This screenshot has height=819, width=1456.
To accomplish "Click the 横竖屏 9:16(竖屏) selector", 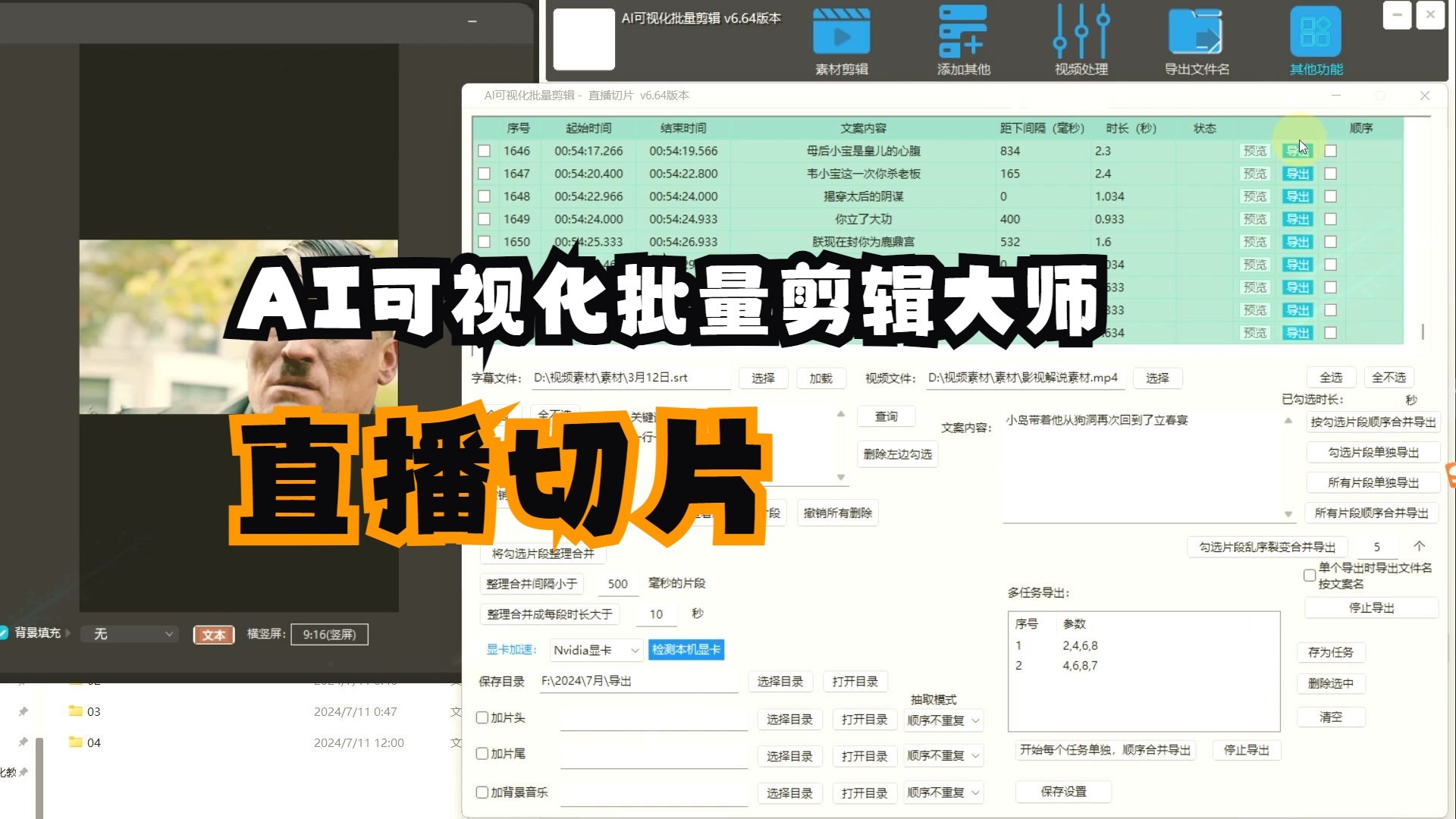I will point(329,634).
